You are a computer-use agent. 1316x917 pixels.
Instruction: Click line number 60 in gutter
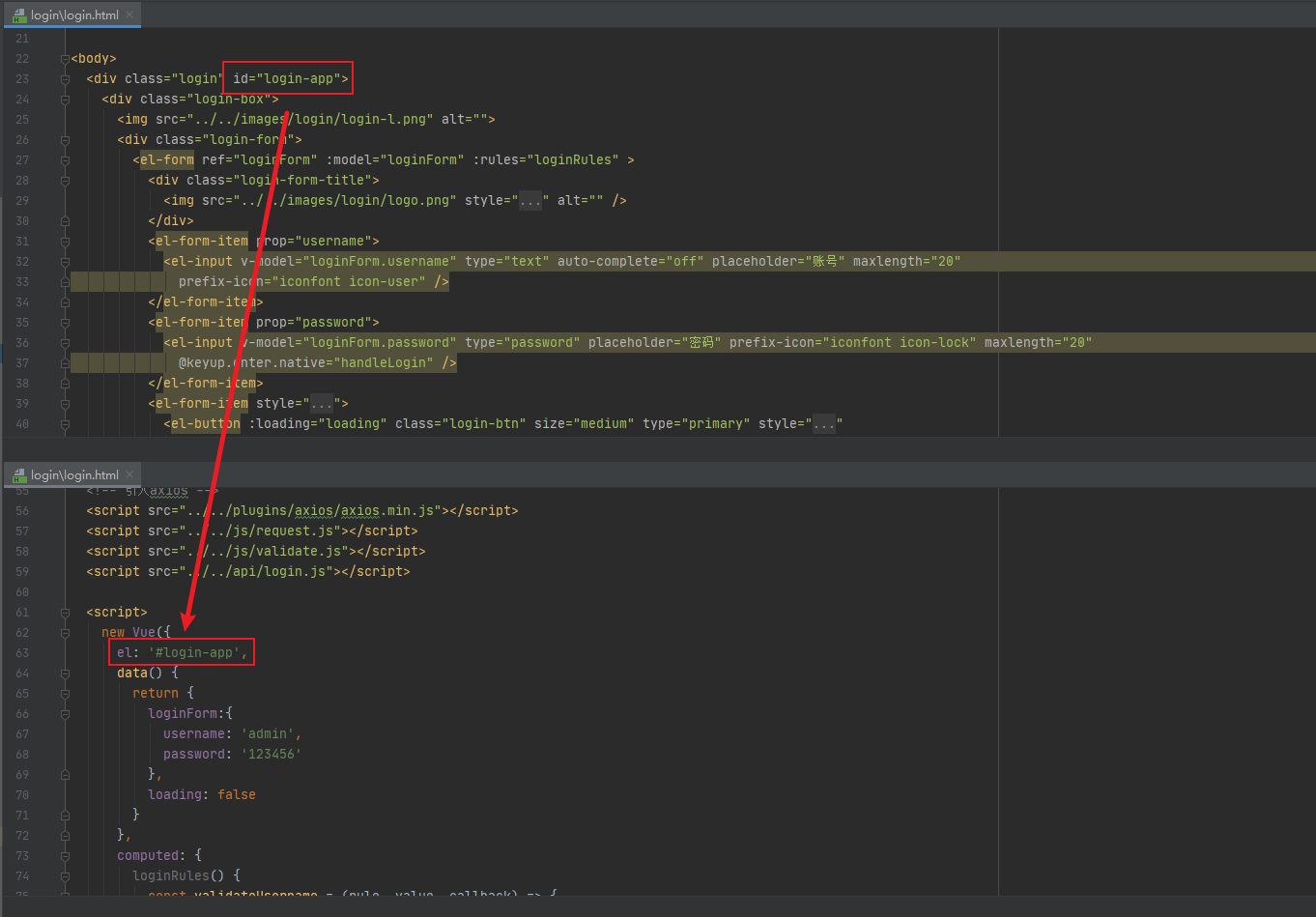(22, 592)
